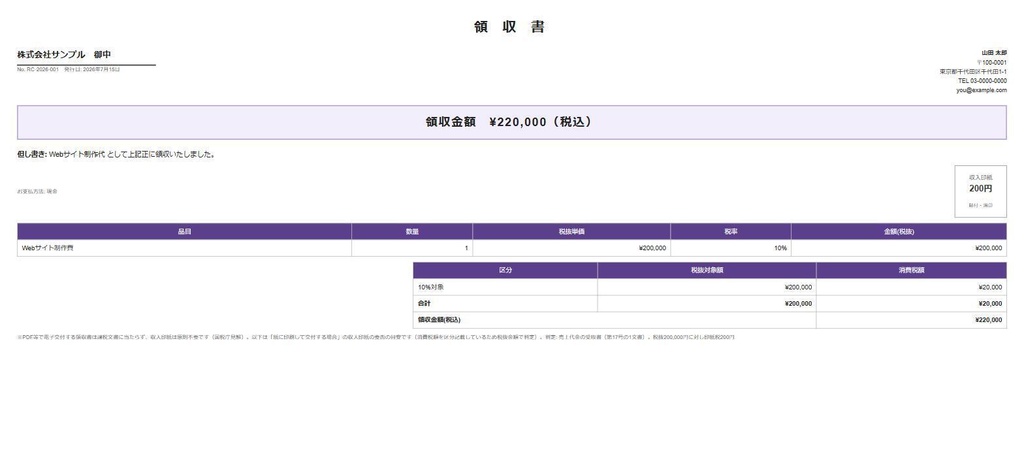The image size is (1024, 456).
Task: Click ¥20,000 in the 10%対象 row
Action: click(911, 287)
